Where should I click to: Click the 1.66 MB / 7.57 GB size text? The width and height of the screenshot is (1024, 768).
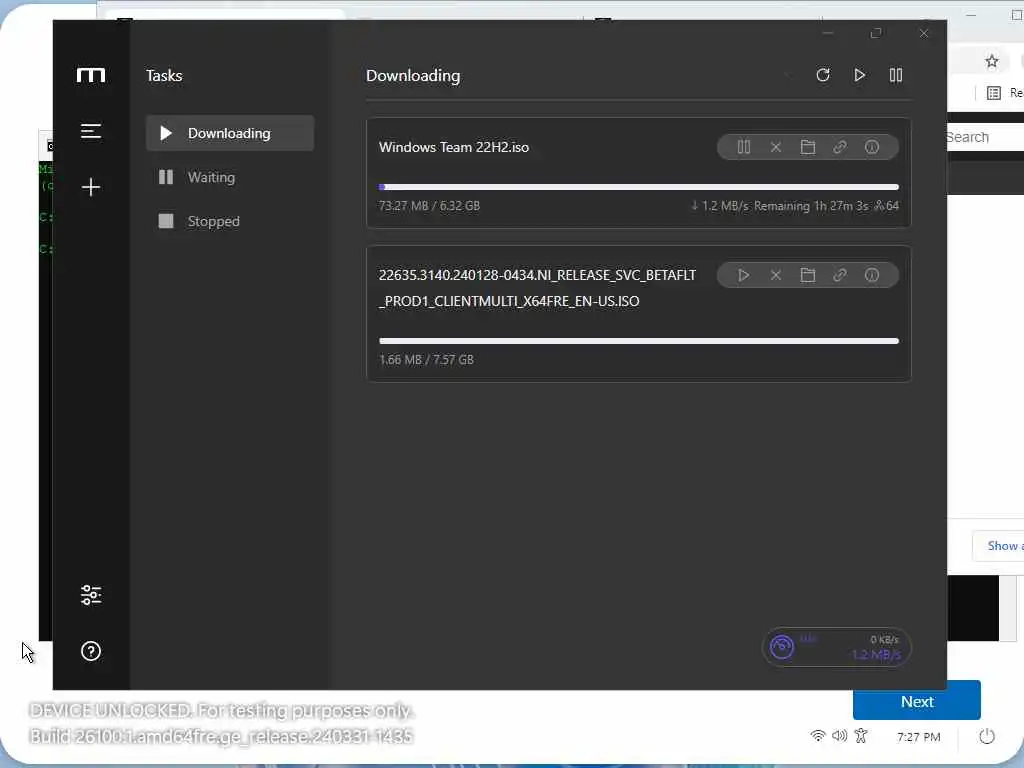click(x=426, y=360)
